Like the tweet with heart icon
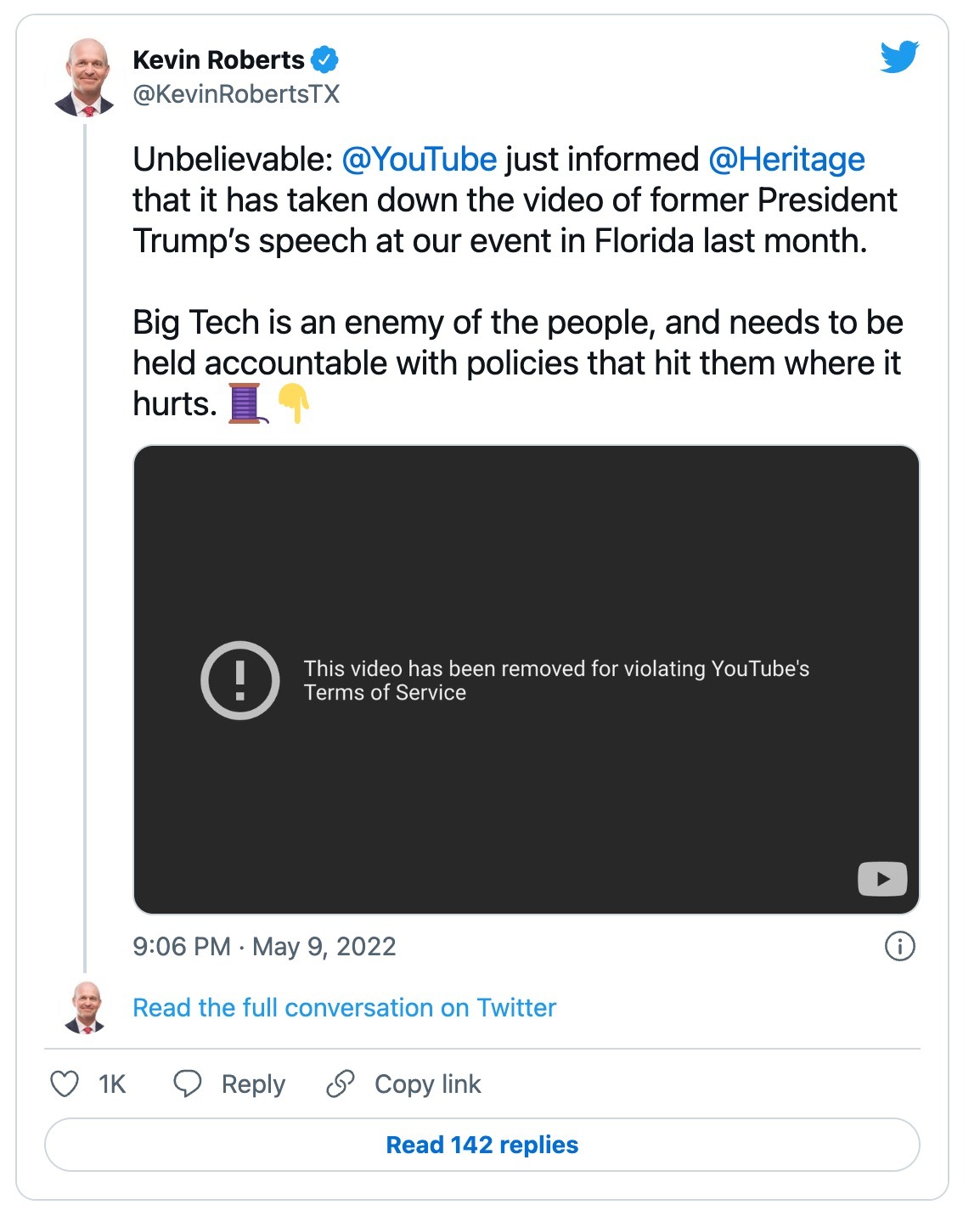Screen dimensions: 980x1216 pos(65,1084)
